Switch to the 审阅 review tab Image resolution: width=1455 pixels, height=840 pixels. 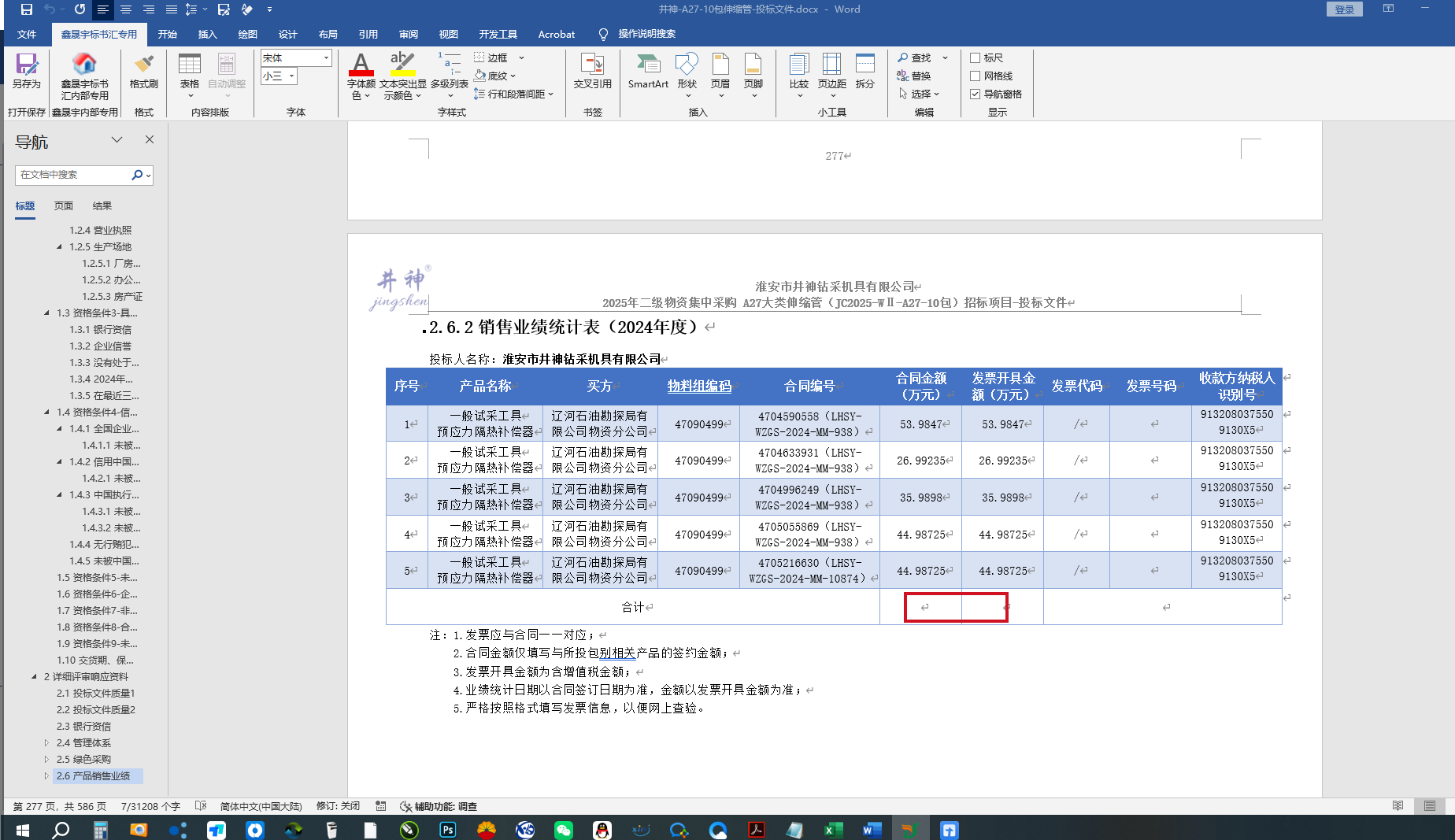(x=409, y=35)
